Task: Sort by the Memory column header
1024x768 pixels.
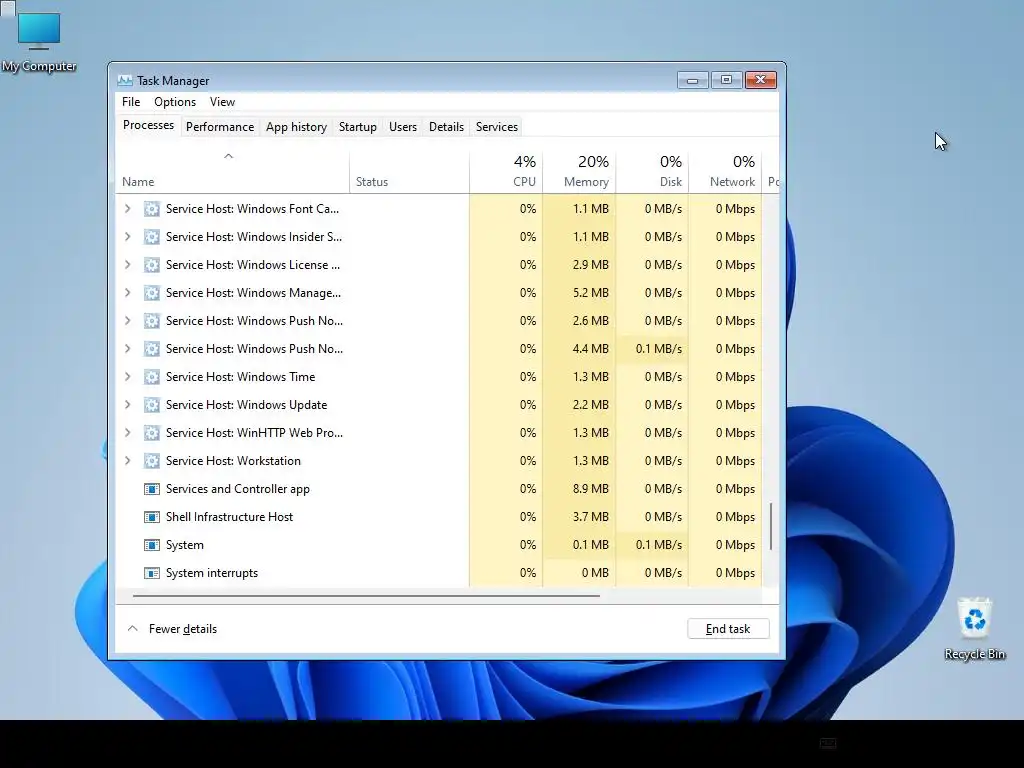Action: click(x=579, y=172)
